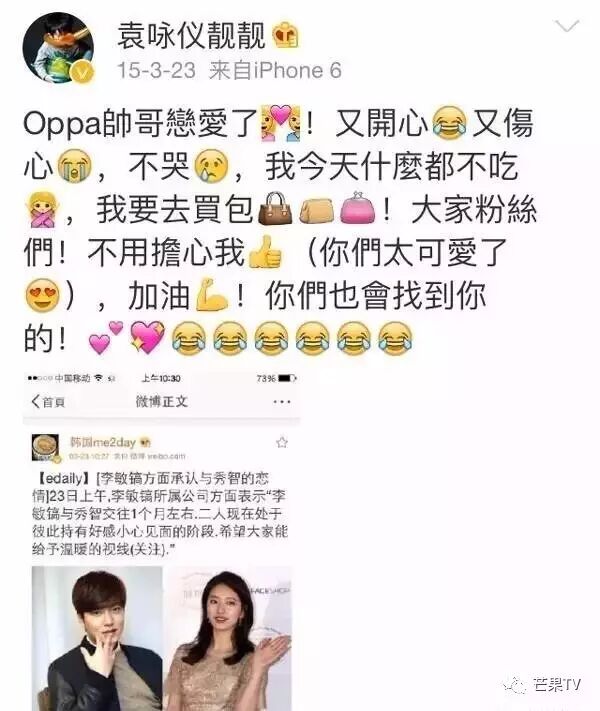Viewport: 600px width, 711px height.
Task: Toggle the star favorite icon
Action: point(282,442)
